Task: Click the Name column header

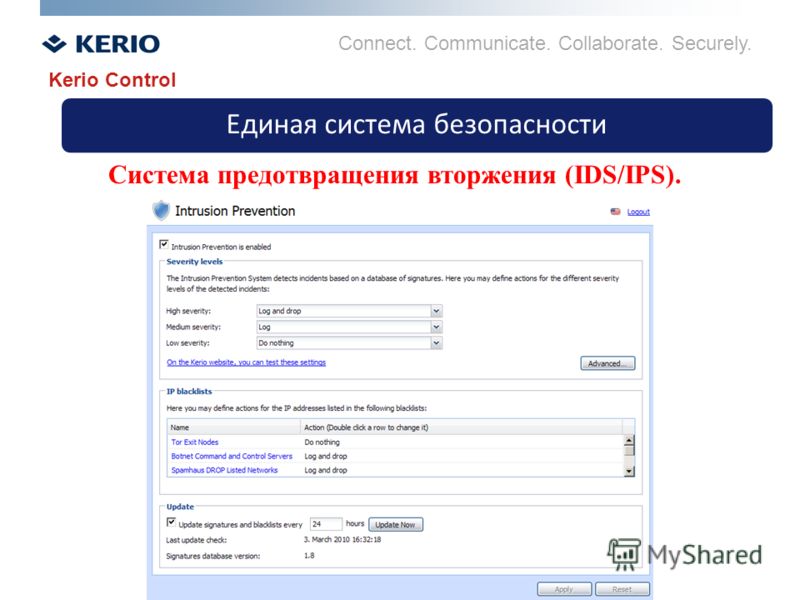Action: click(234, 428)
